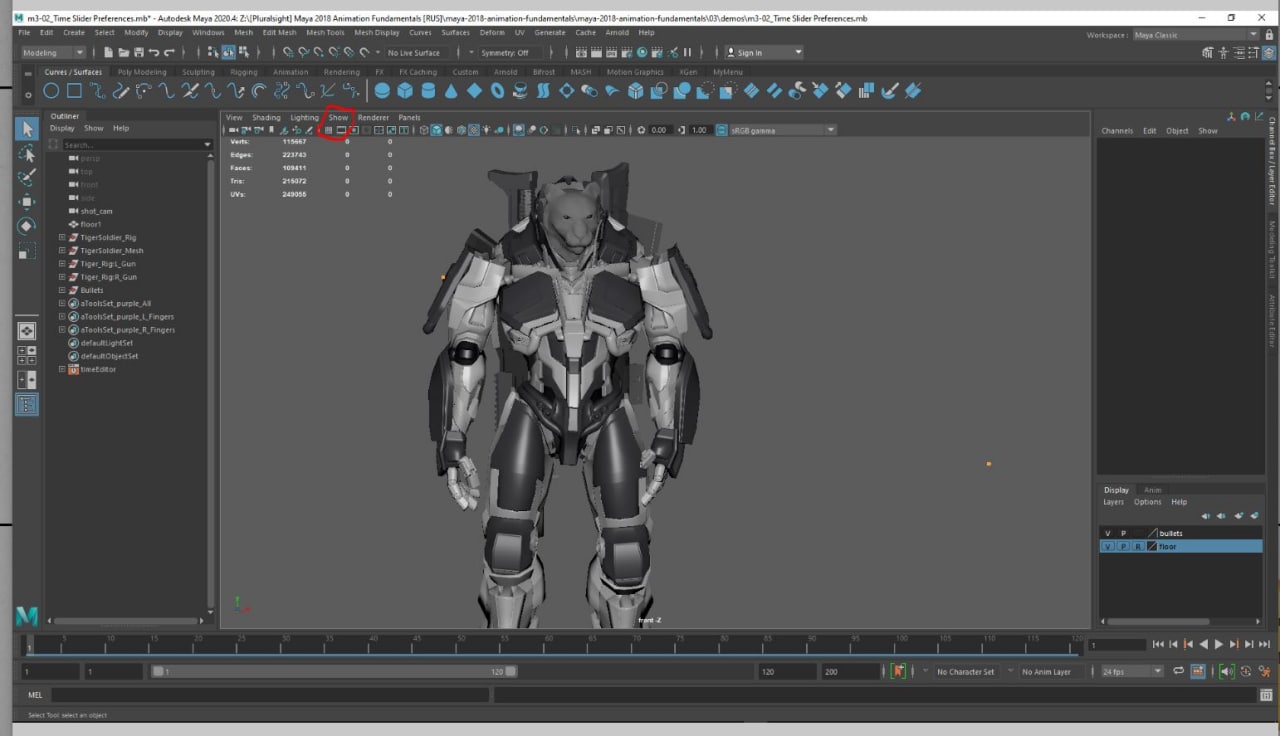1280x736 pixels.
Task: Toggle reference R on floor layer
Action: (1138, 546)
